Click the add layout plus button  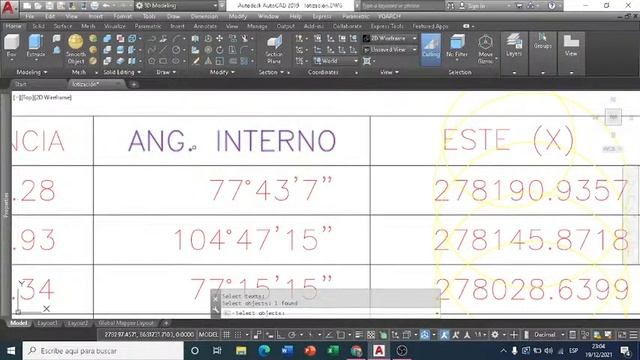(166, 323)
